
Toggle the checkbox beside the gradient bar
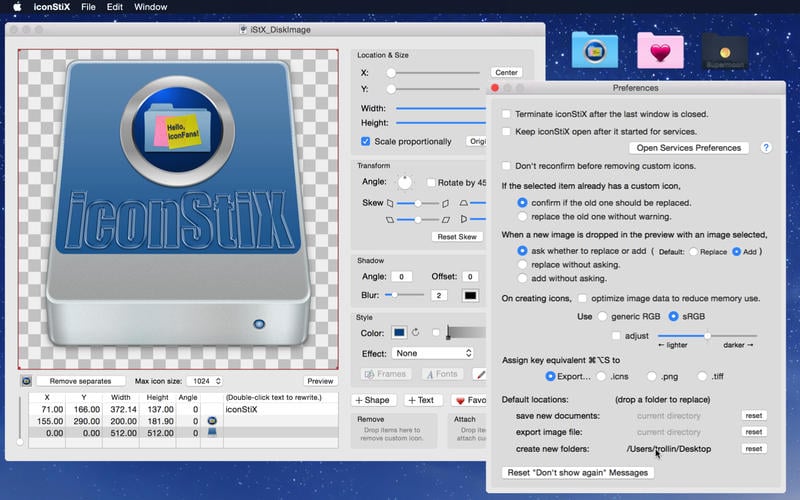[436, 333]
